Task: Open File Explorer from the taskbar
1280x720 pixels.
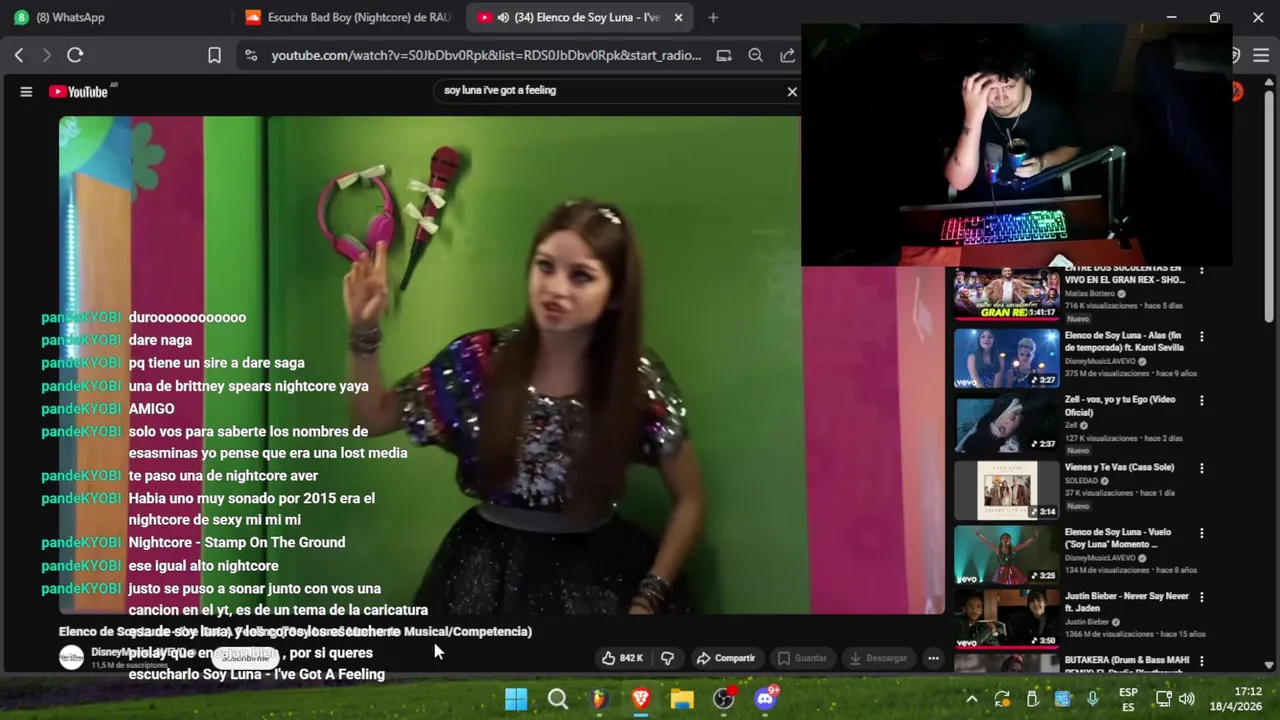Action: point(682,699)
